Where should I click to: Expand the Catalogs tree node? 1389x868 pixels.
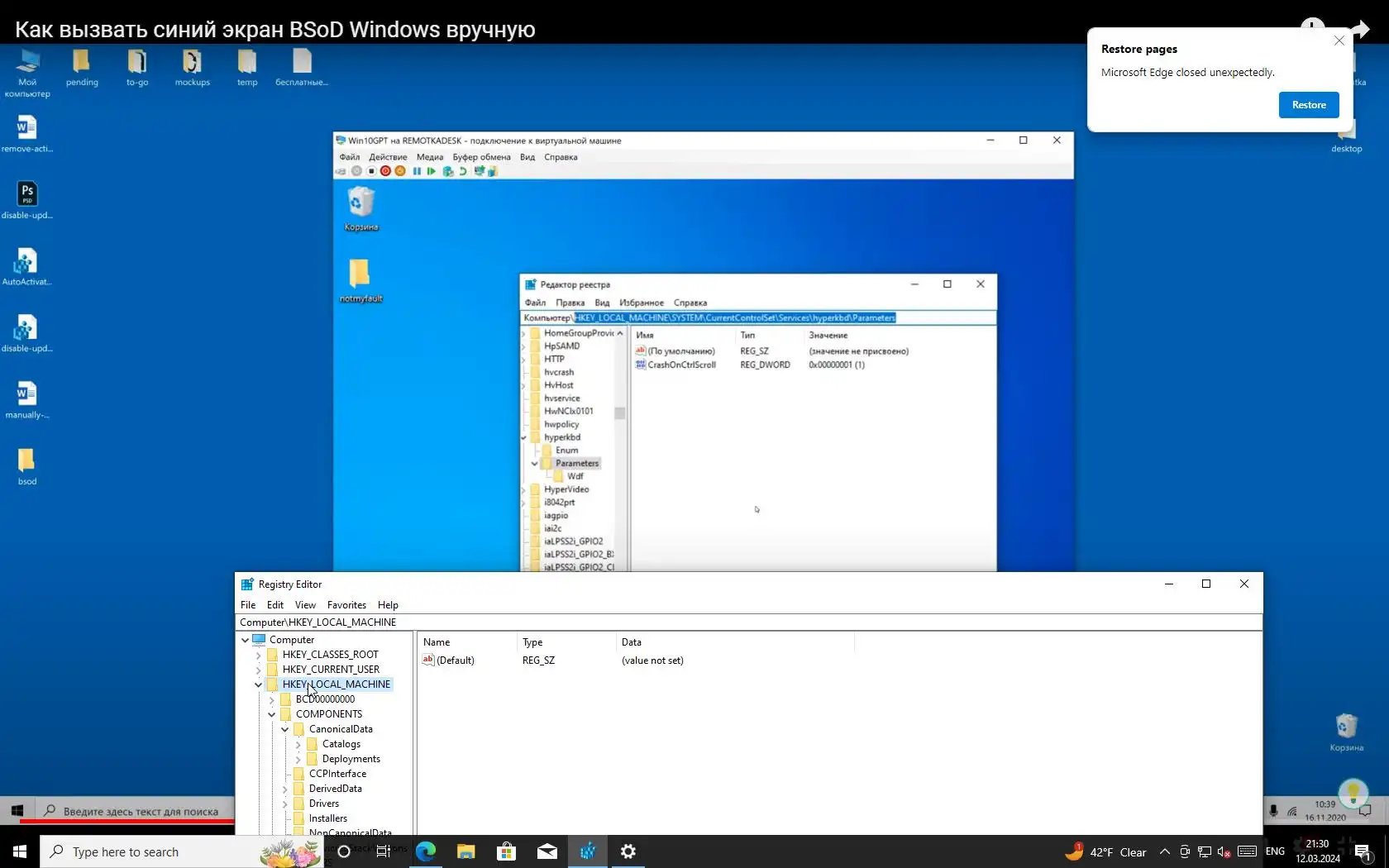[x=298, y=744]
